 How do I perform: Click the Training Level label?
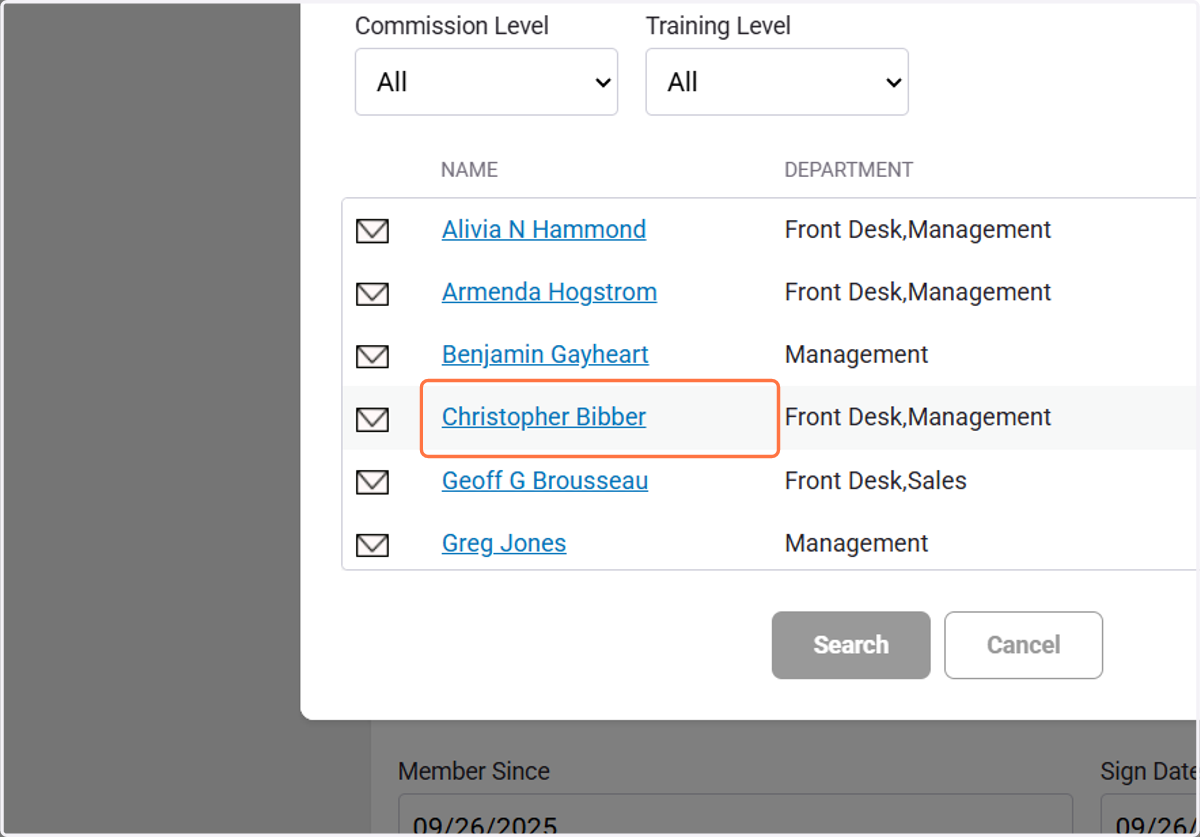click(718, 26)
